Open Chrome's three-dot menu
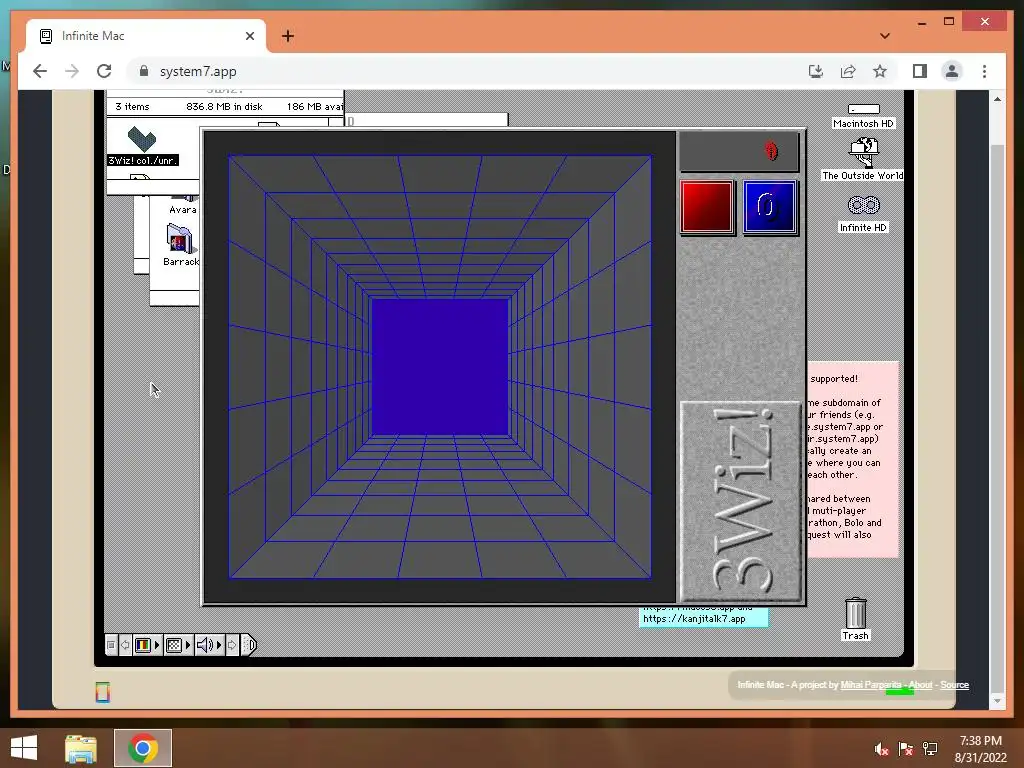 coord(984,71)
